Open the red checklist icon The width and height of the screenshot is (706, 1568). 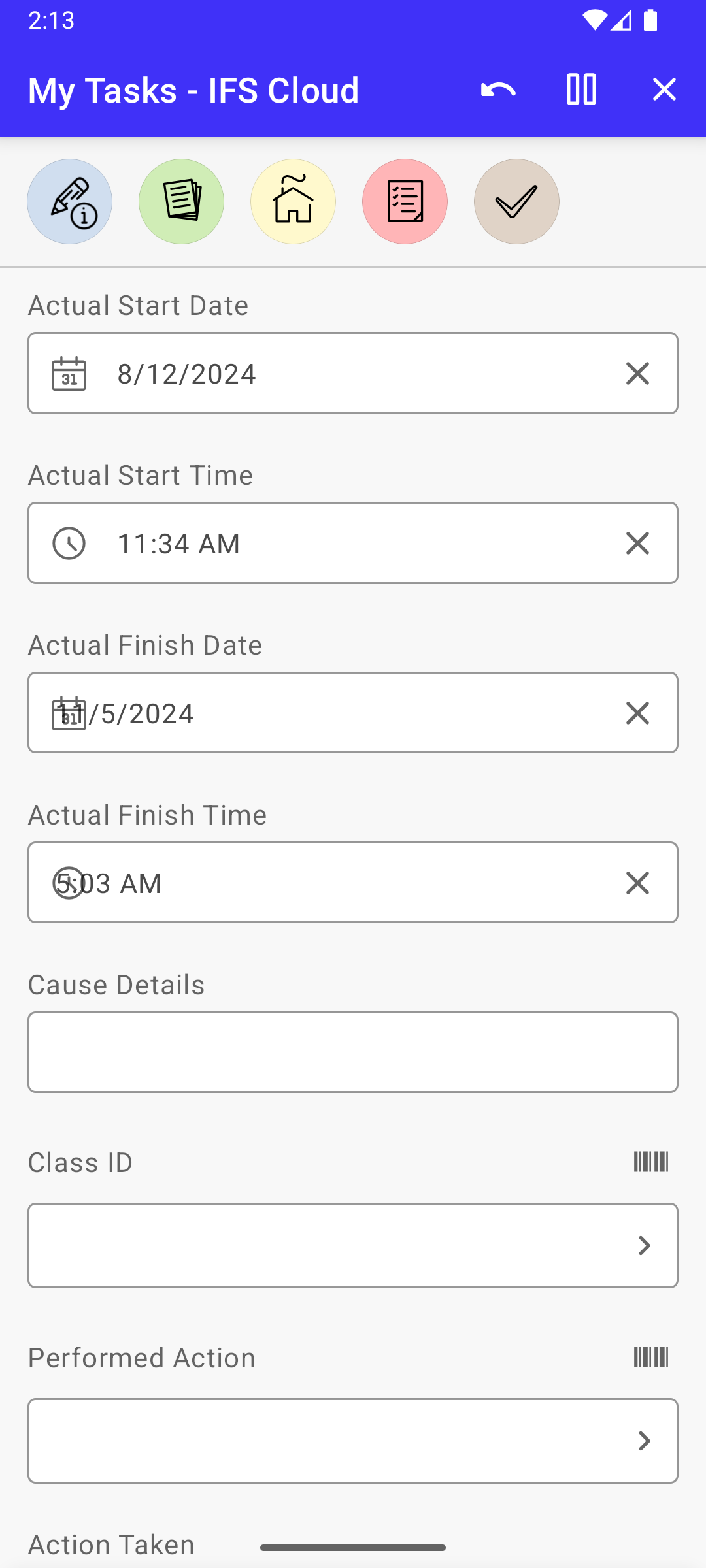tap(405, 202)
